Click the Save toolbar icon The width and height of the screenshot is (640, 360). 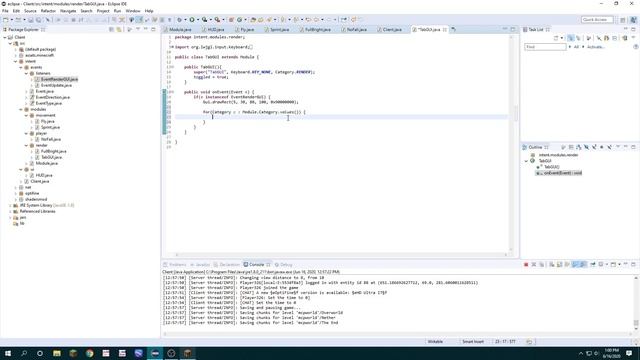[31, 20]
